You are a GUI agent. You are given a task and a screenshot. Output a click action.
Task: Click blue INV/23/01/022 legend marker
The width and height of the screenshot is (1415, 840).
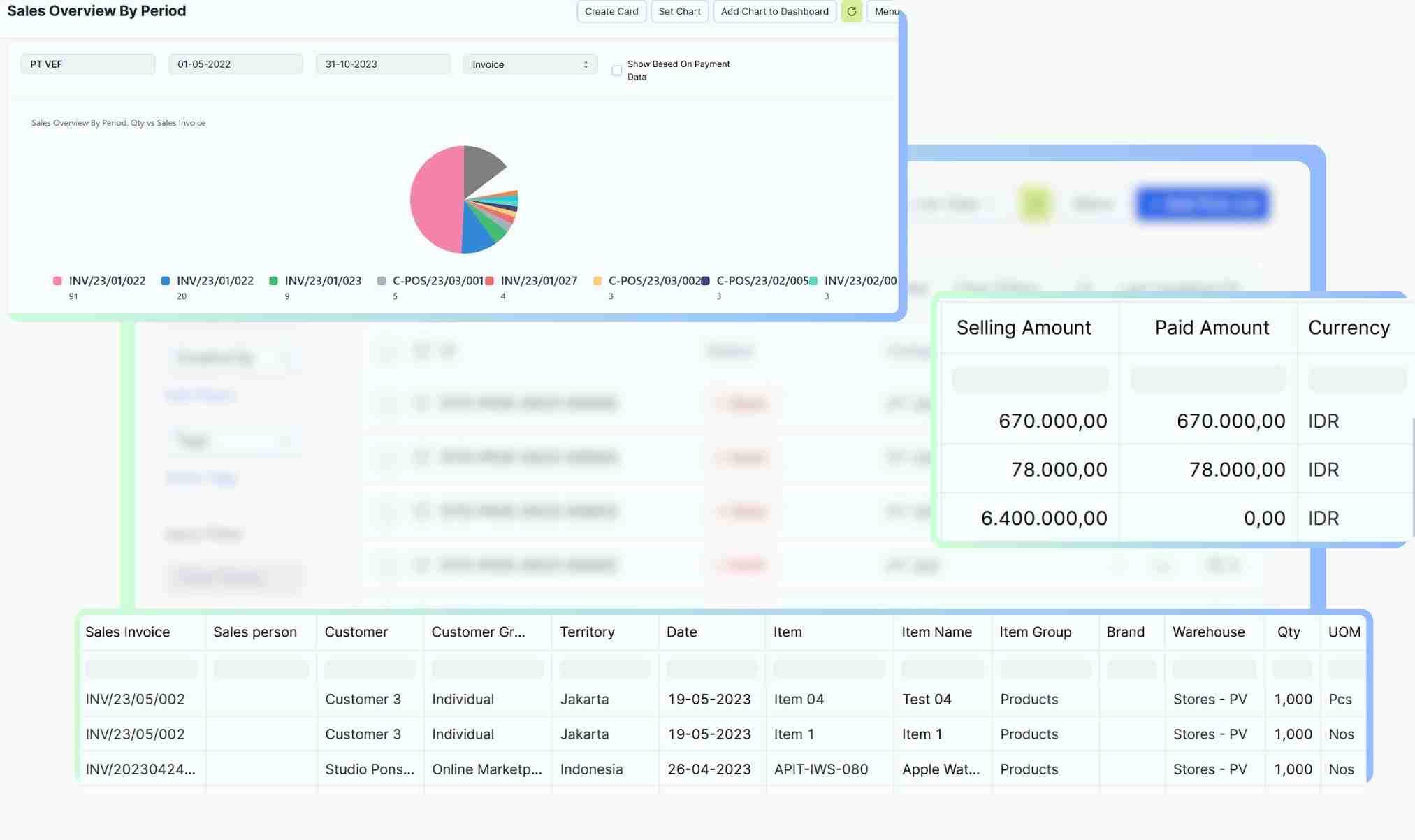(x=166, y=281)
